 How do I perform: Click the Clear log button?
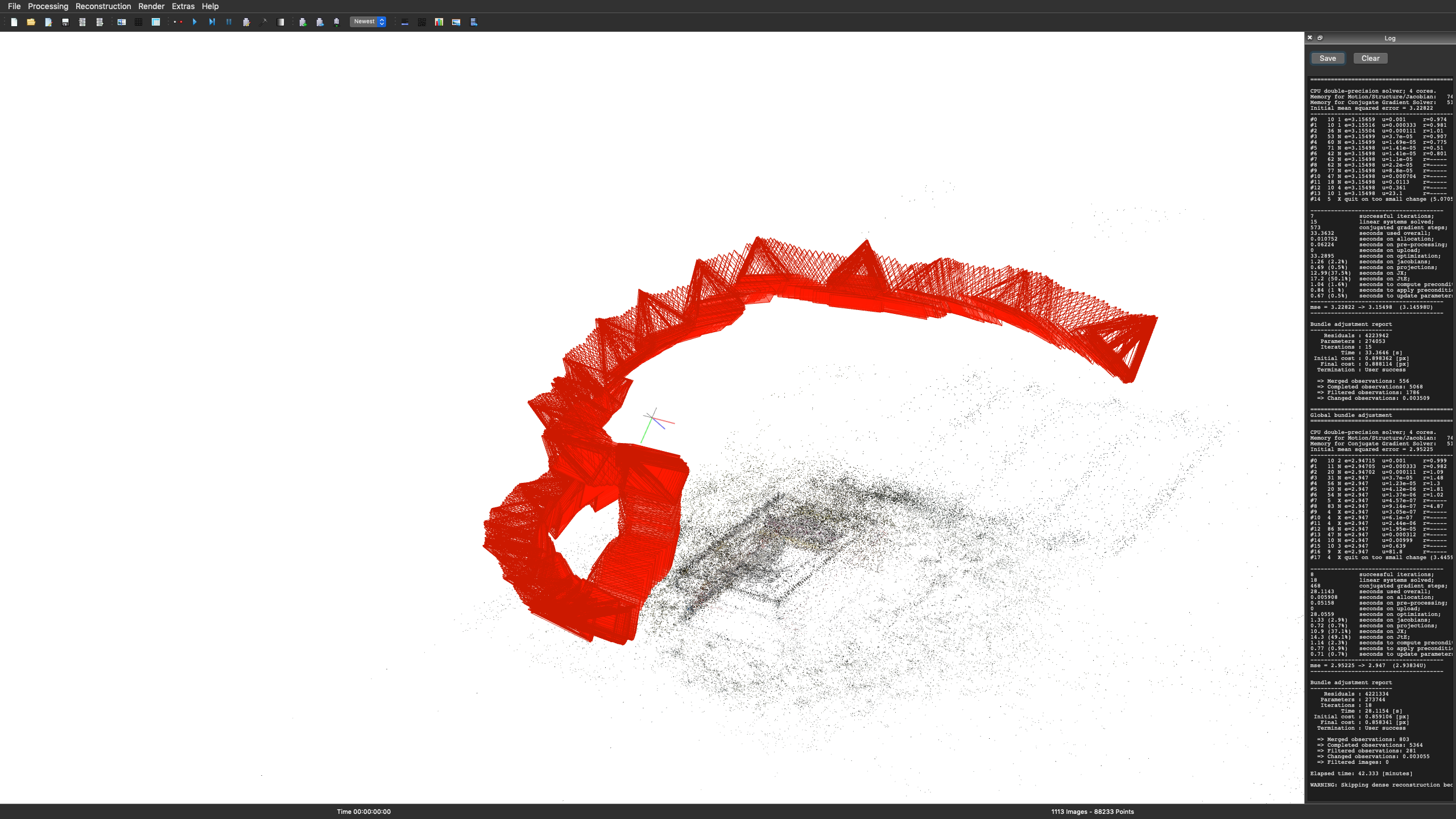1370,59
